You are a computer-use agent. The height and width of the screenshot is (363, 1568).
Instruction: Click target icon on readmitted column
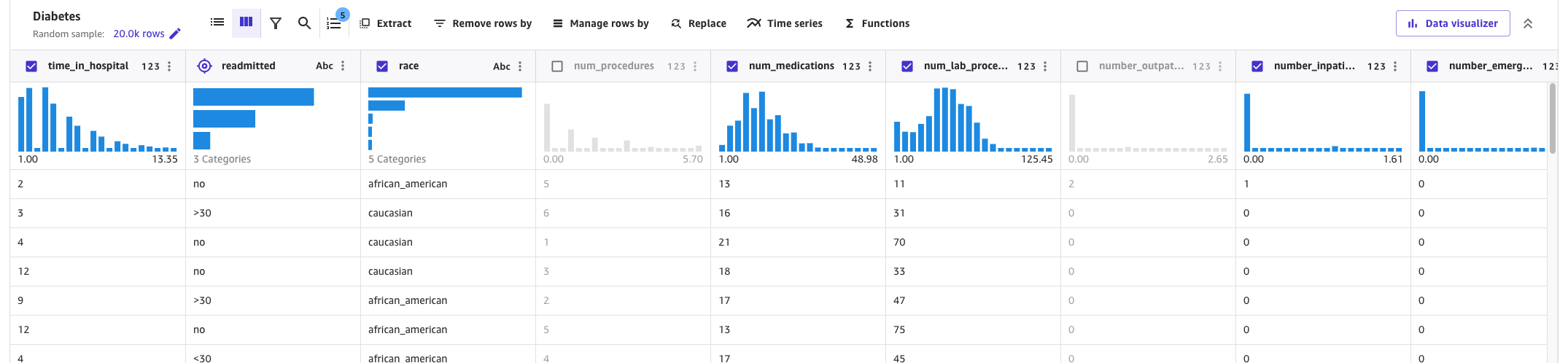tap(205, 66)
